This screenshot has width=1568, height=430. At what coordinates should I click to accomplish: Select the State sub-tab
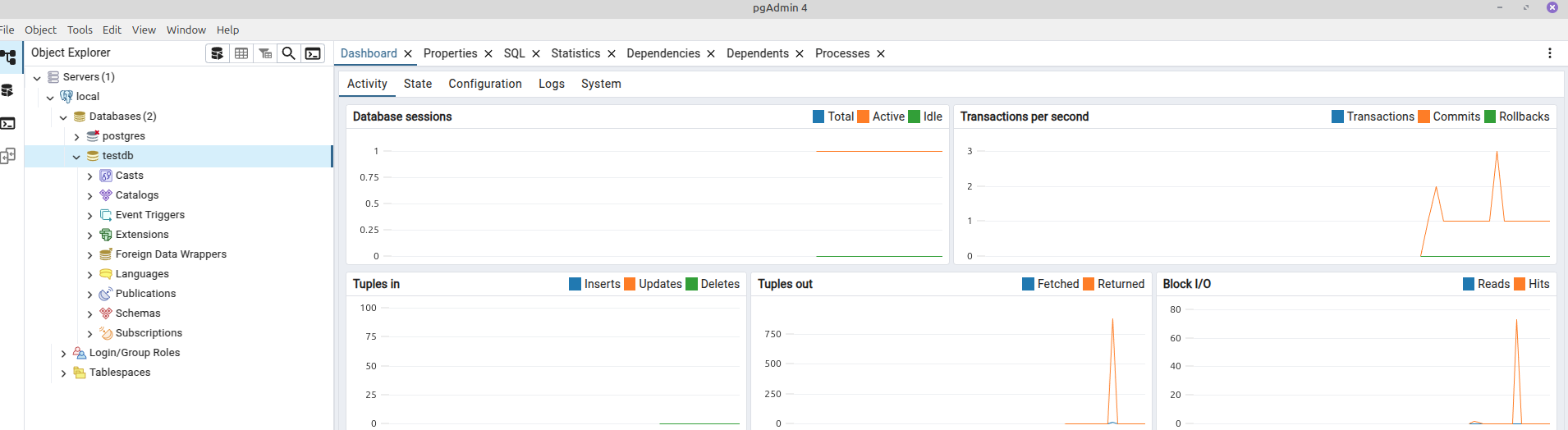(418, 84)
